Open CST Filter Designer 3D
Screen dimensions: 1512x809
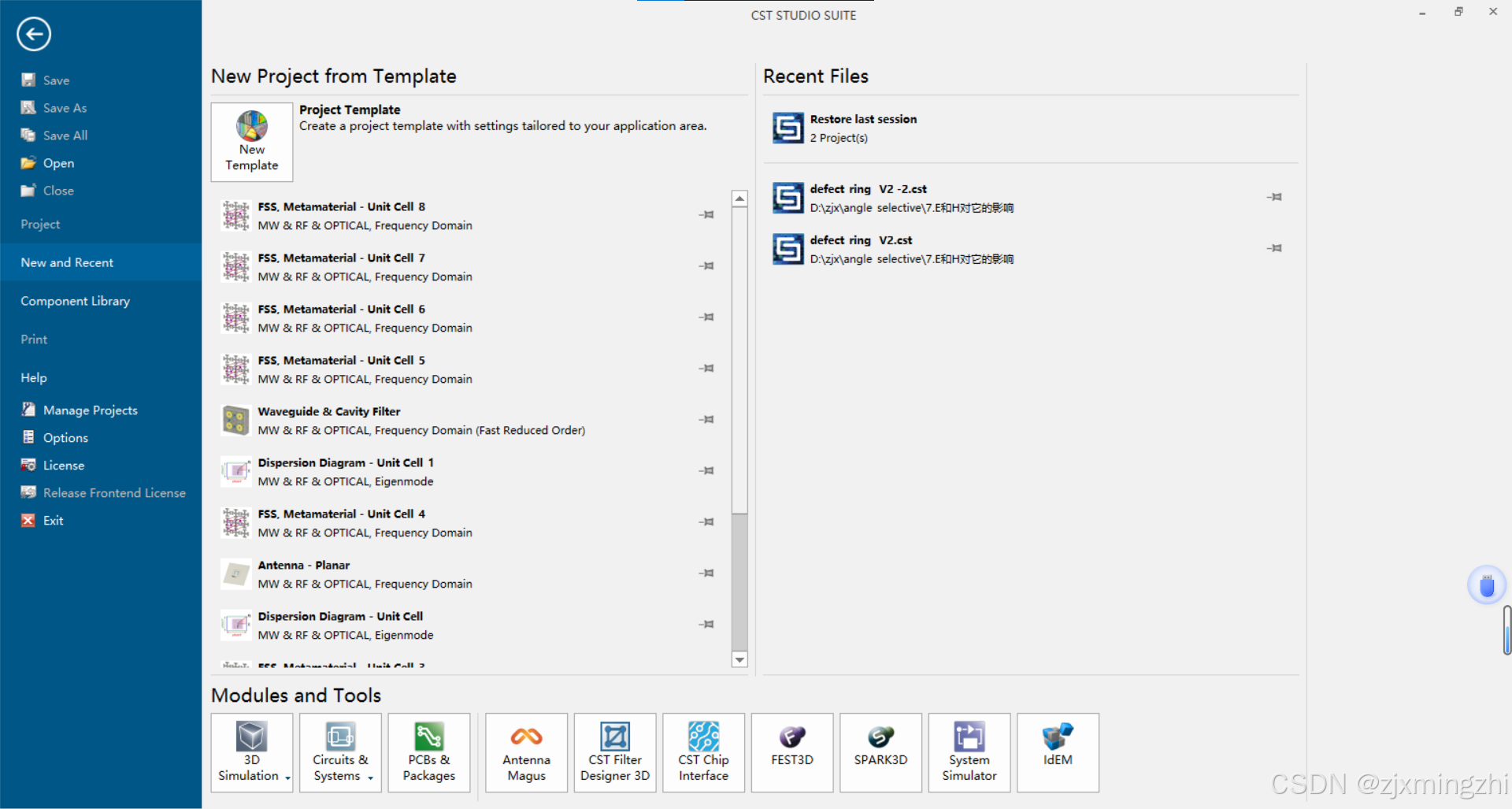pos(615,752)
